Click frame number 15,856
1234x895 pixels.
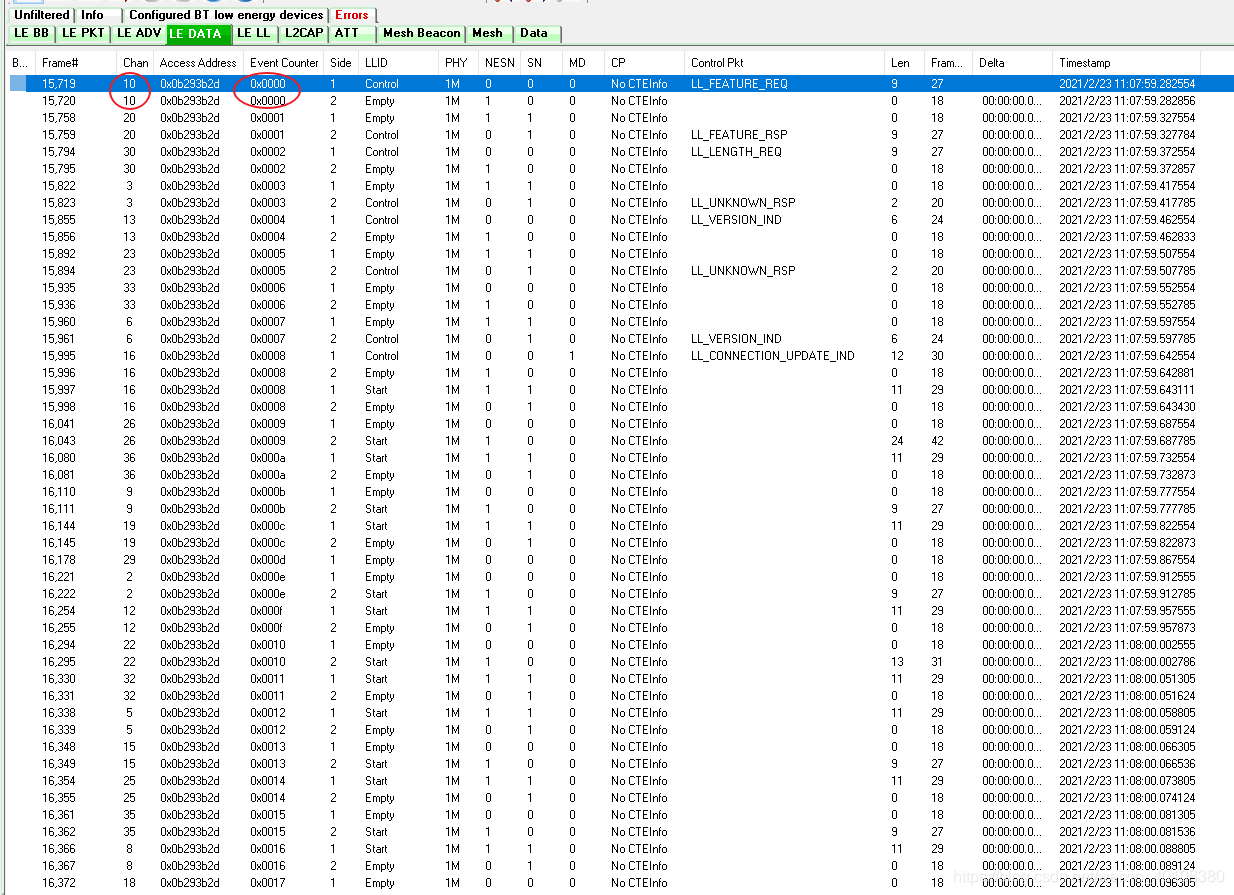[58, 237]
